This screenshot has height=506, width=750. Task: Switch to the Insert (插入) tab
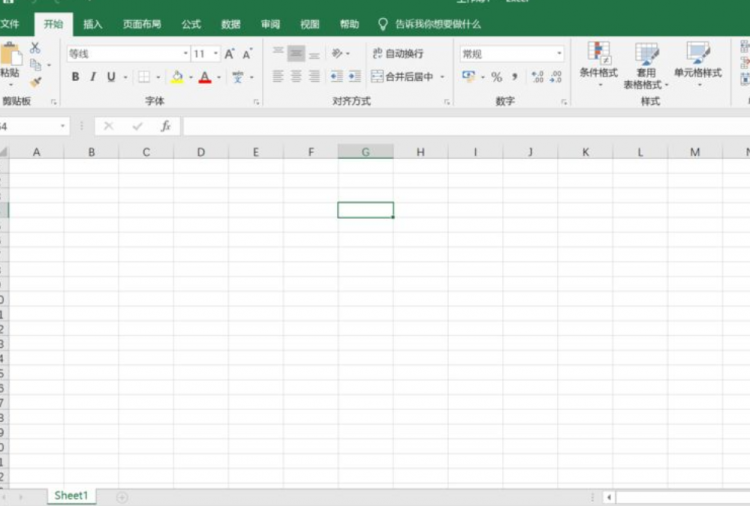pyautogui.click(x=93, y=24)
